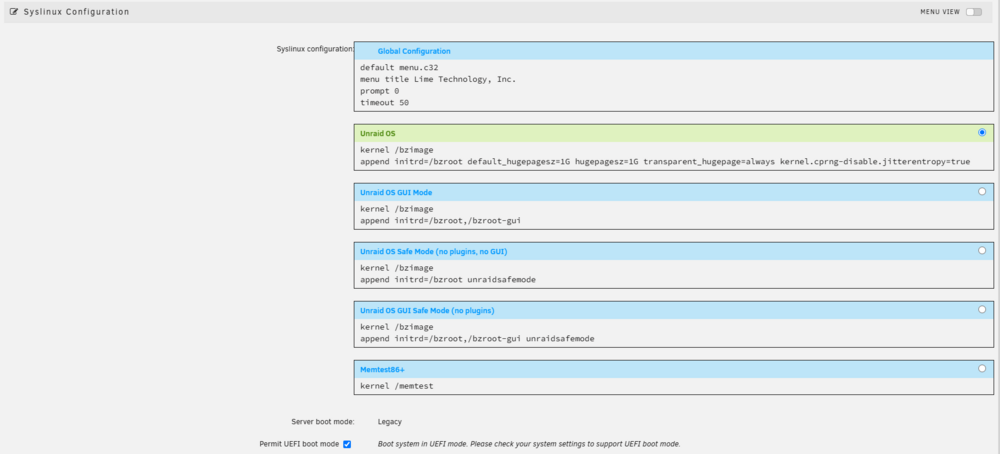
Task: Edit the Unraid OS append line field
Action: point(665,162)
